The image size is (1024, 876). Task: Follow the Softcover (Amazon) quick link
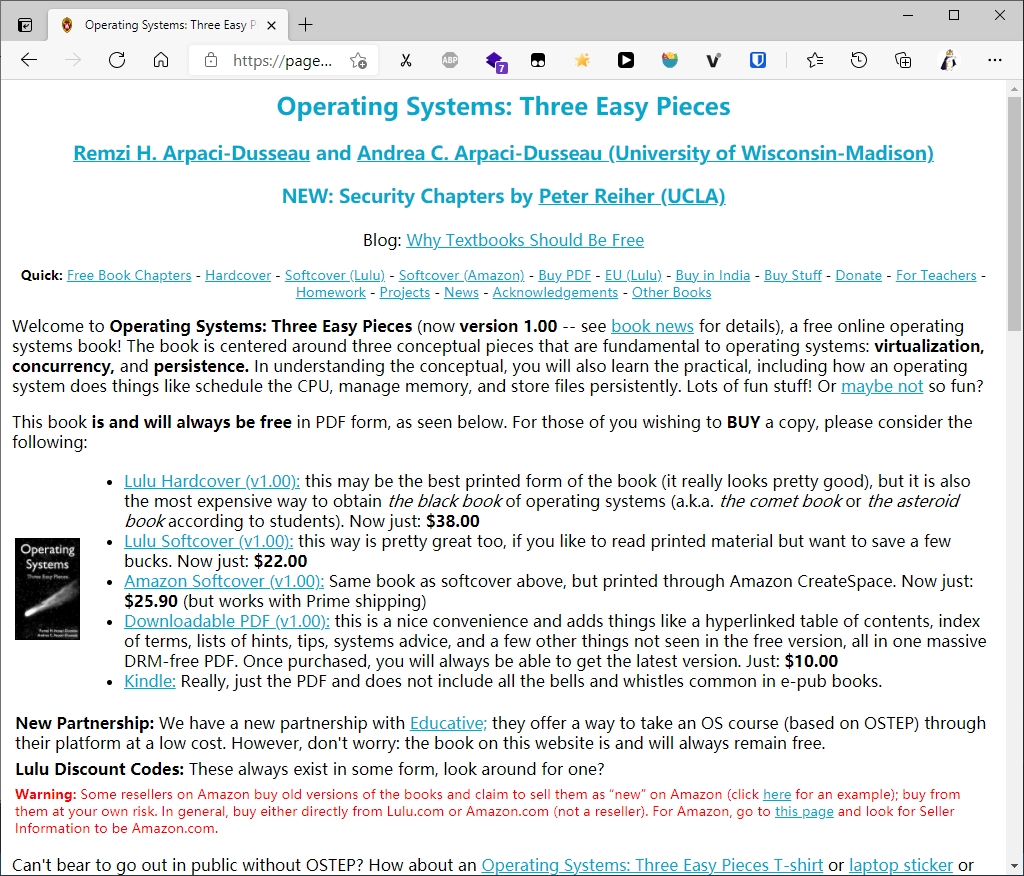point(461,275)
